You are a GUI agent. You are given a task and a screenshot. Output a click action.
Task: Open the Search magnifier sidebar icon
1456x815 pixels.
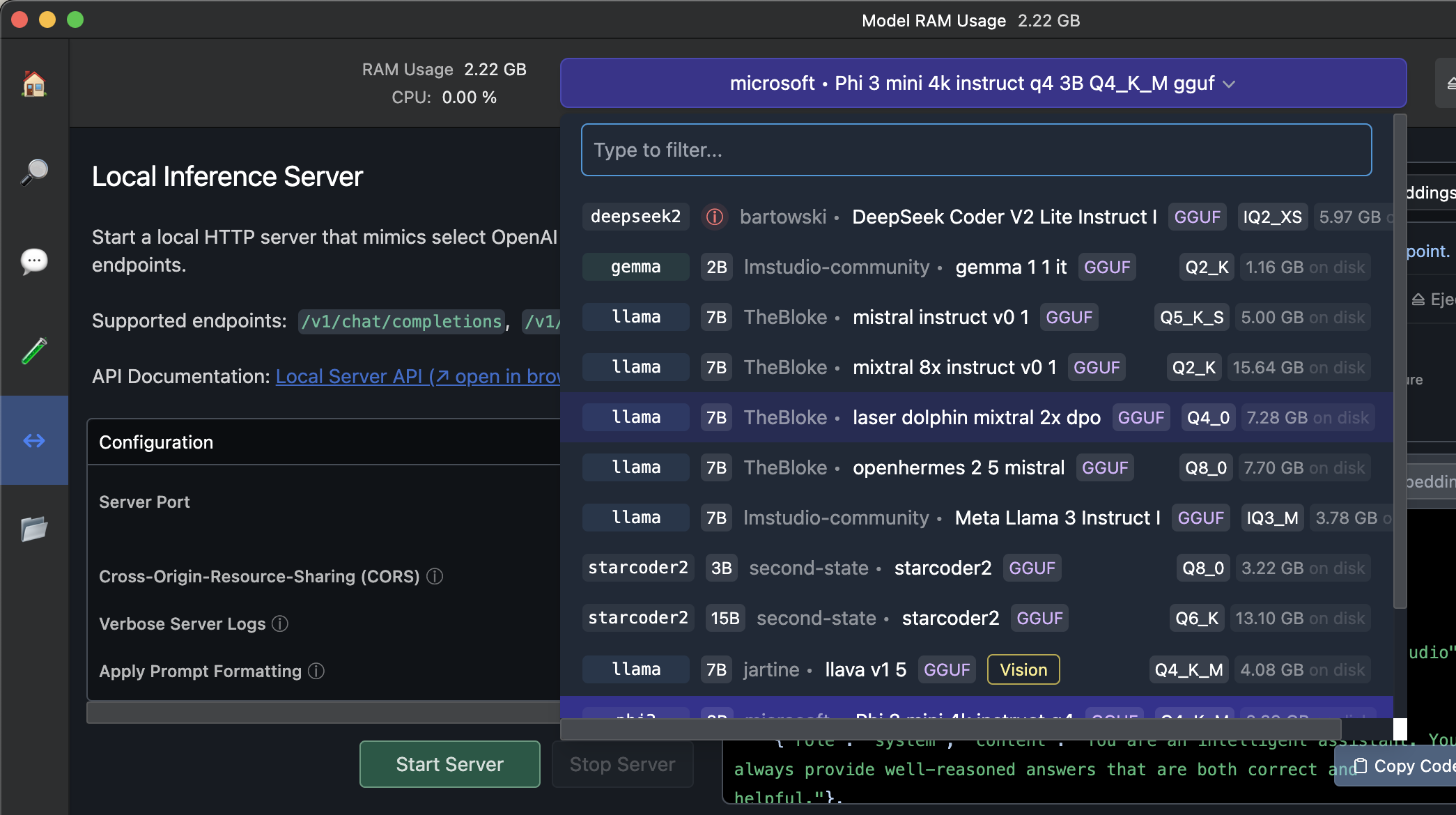[33, 172]
